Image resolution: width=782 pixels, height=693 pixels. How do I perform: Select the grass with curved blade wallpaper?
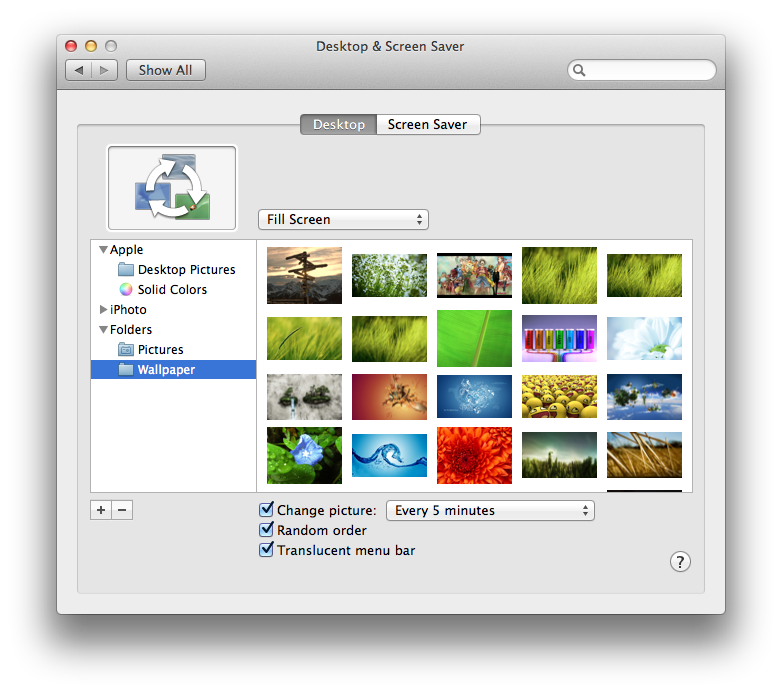pos(304,339)
